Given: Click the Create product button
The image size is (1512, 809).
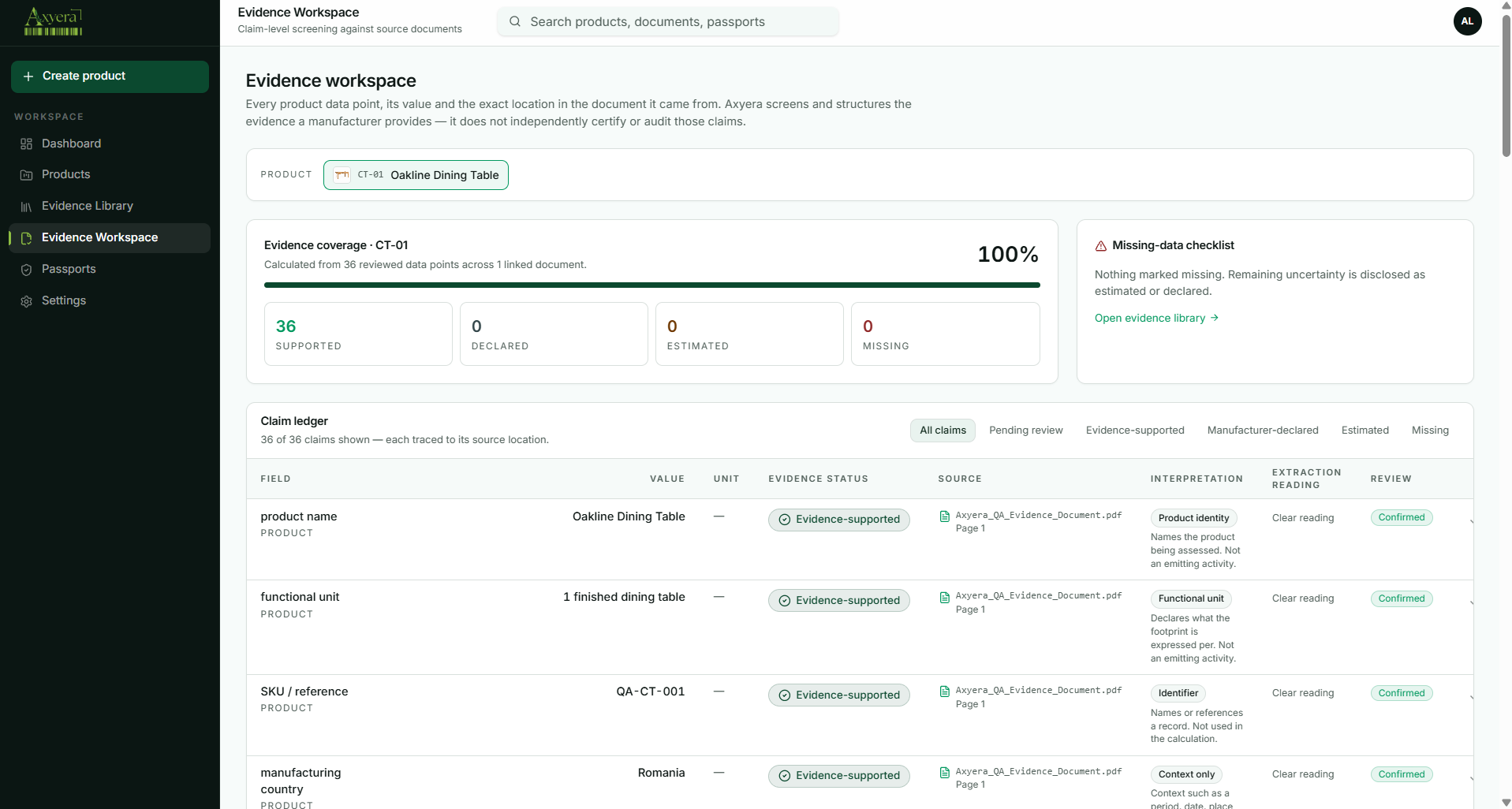Looking at the screenshot, I should click(x=110, y=76).
